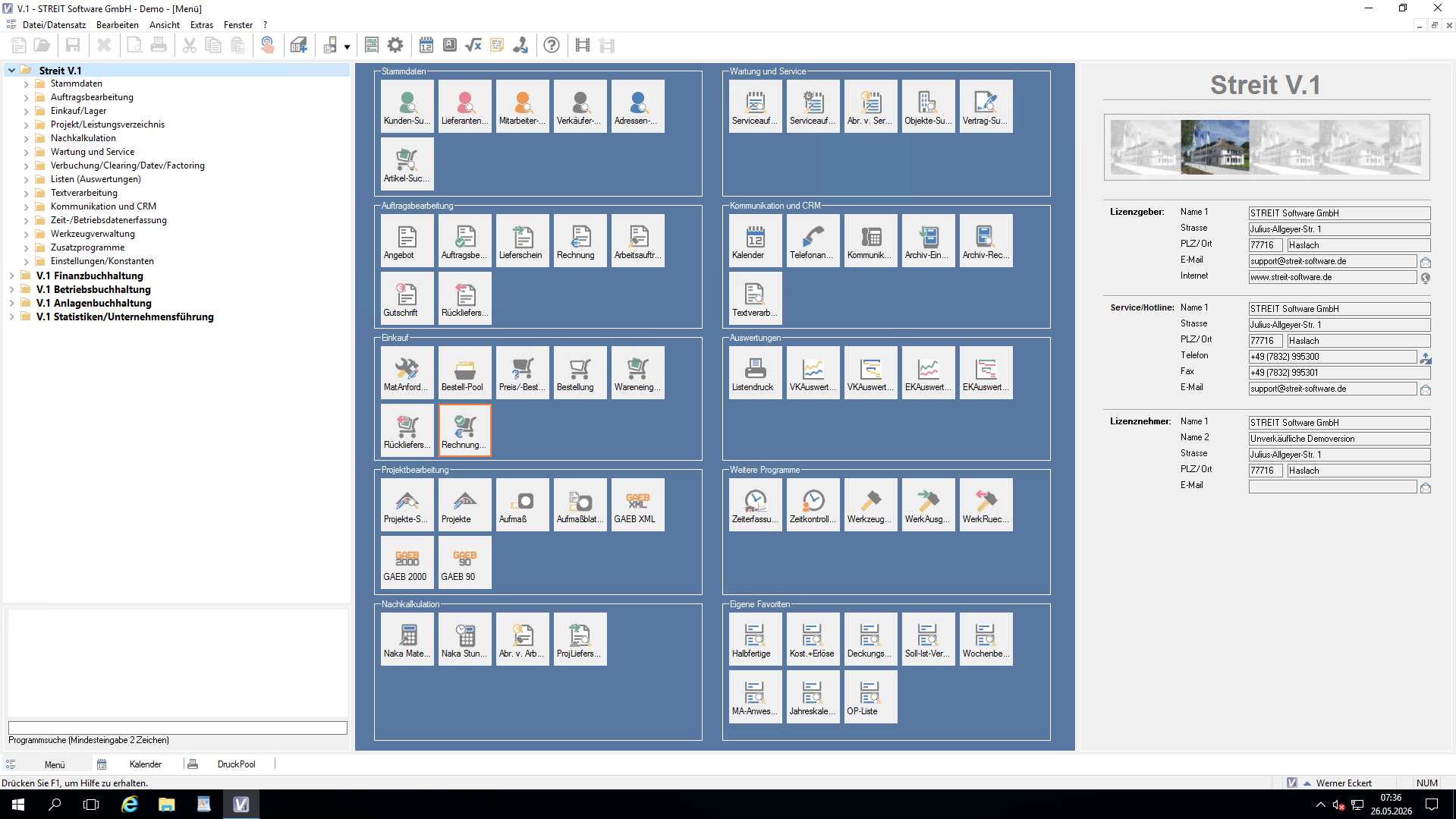Click the Lizenzgeber E-Mail field
The height and width of the screenshot is (819, 1456).
[x=1332, y=261]
